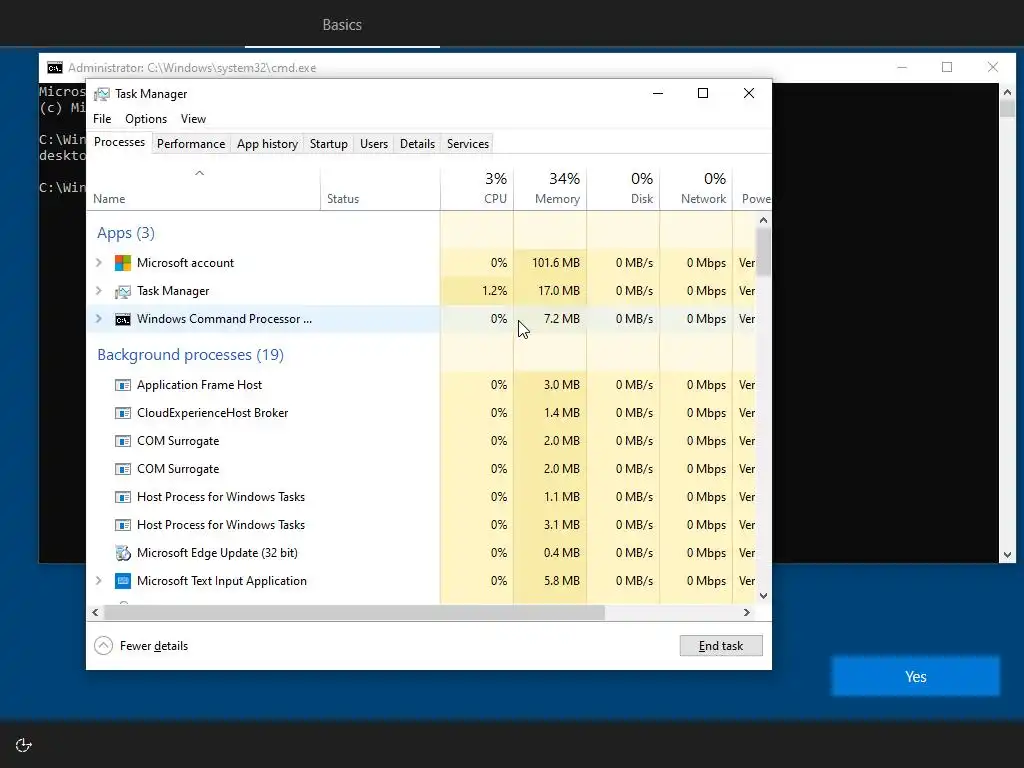The width and height of the screenshot is (1024, 768).
Task: Click the Task Manager title bar icon
Action: pyautogui.click(x=102, y=94)
